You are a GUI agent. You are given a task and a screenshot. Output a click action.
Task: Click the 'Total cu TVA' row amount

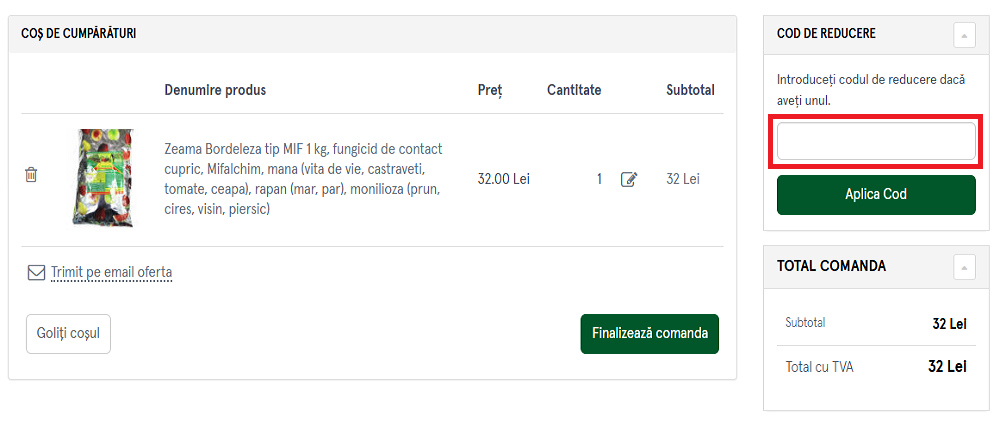947,367
